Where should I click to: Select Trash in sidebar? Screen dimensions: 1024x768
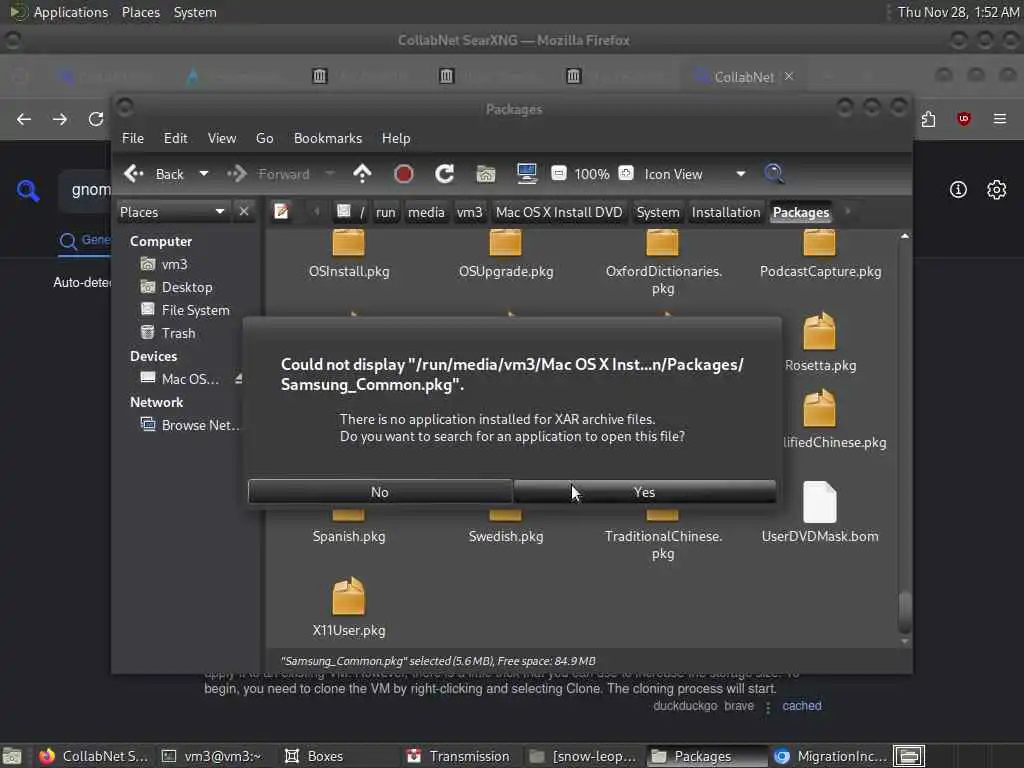tap(178, 333)
